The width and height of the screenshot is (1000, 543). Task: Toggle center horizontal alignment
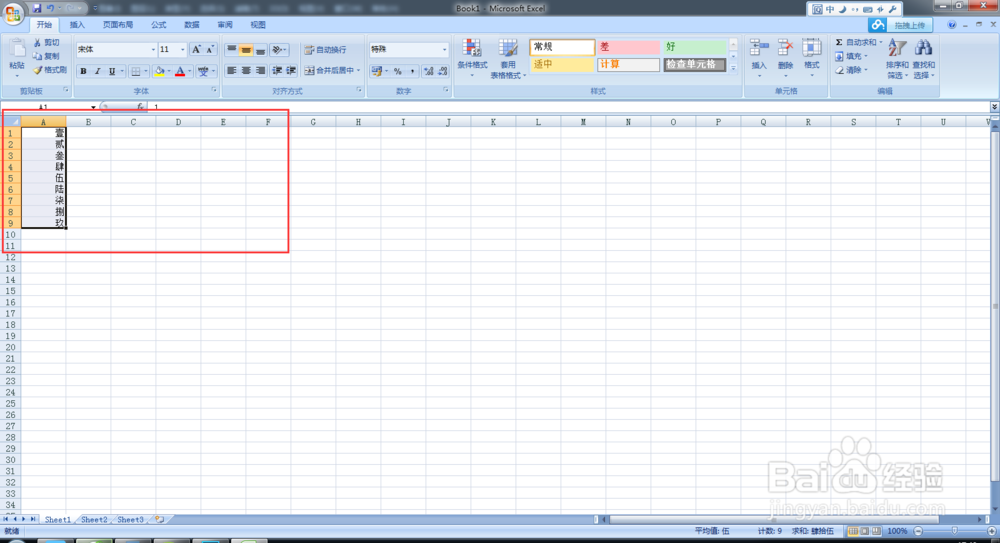tap(246, 71)
